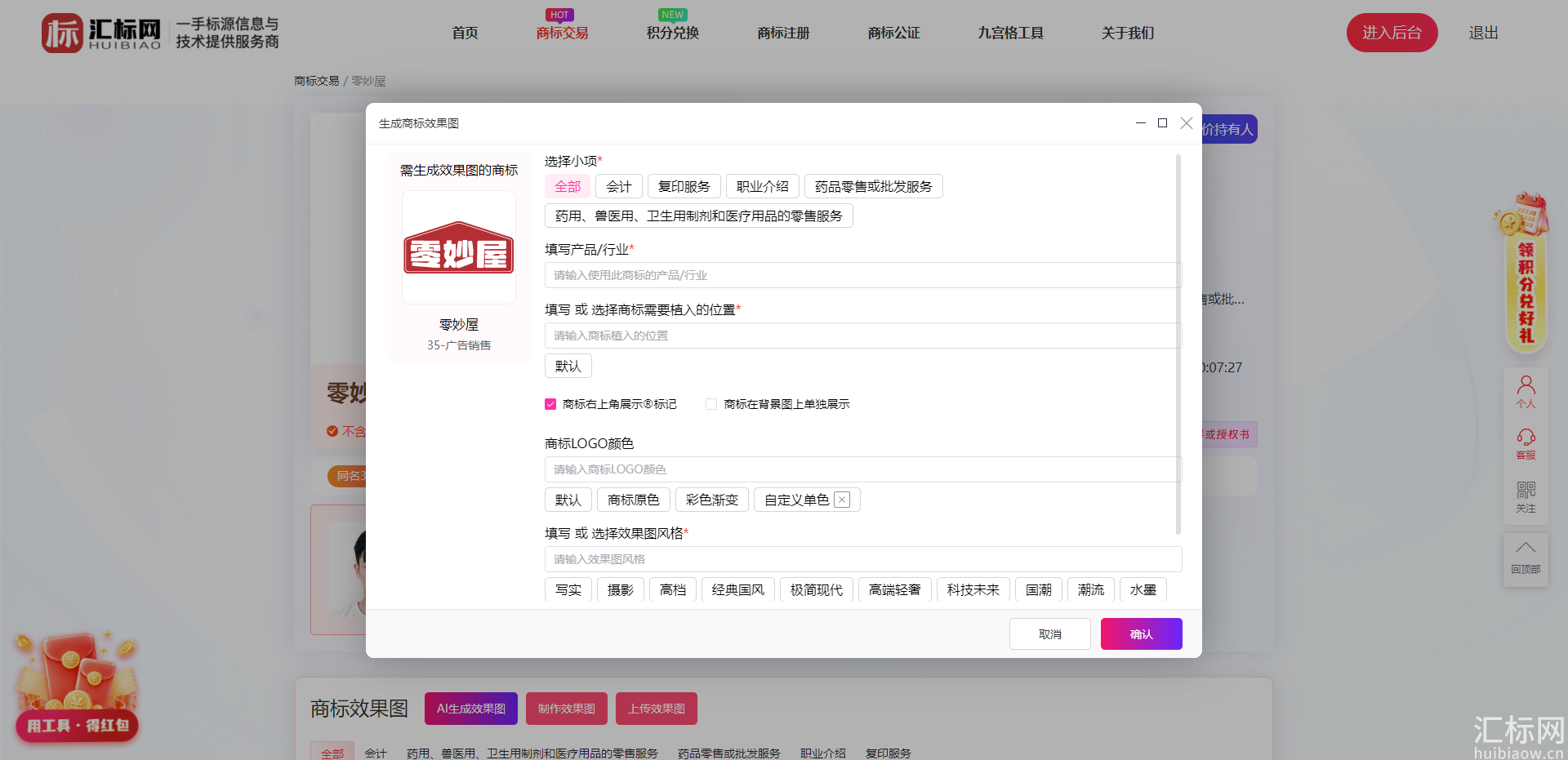The image size is (1568, 760).
Task: Click the 取消 button
Action: pyautogui.click(x=1050, y=634)
